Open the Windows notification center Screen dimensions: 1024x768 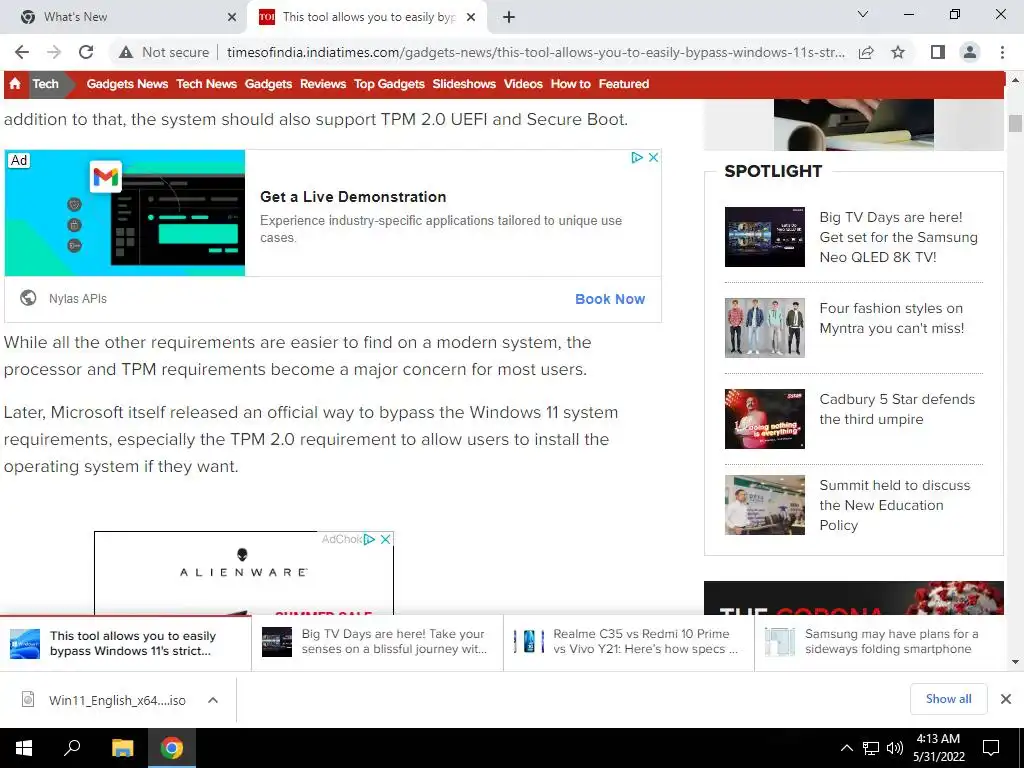click(x=991, y=748)
